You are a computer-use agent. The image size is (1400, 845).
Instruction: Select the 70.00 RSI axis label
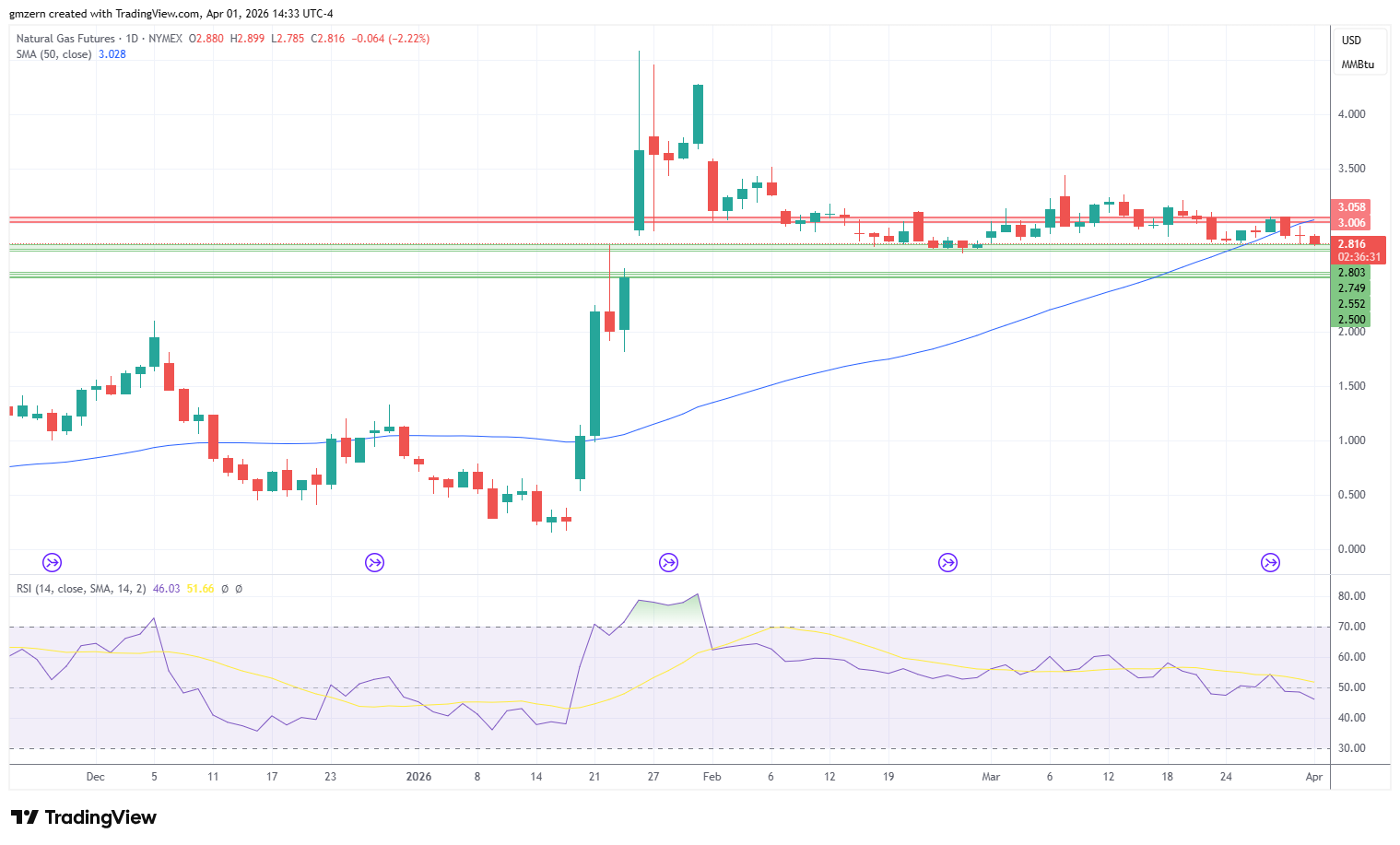[1352, 627]
